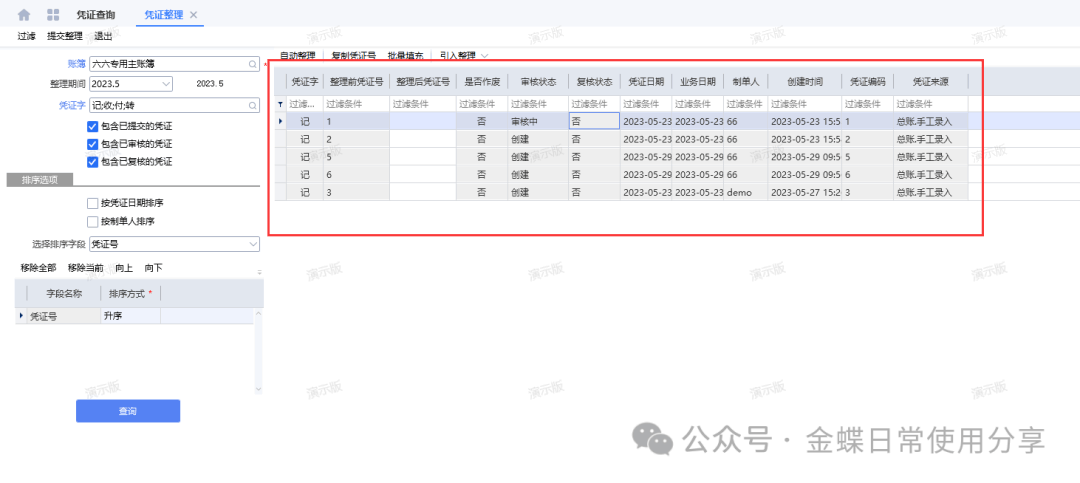Click the filter icon in grid filter row
This screenshot has width=1080, height=483.
click(280, 104)
